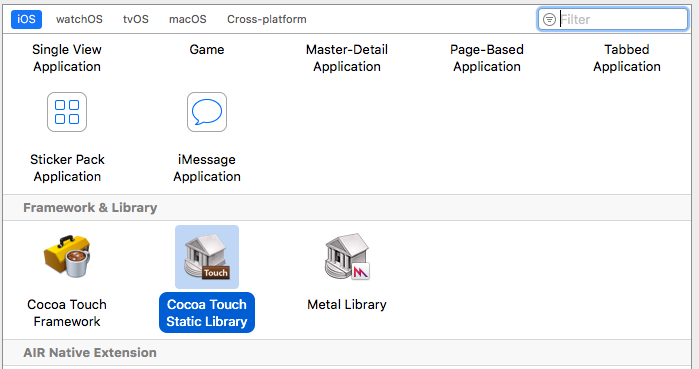Click the filter icon in the search field
Image resolution: width=699 pixels, height=369 pixels.
549,20
